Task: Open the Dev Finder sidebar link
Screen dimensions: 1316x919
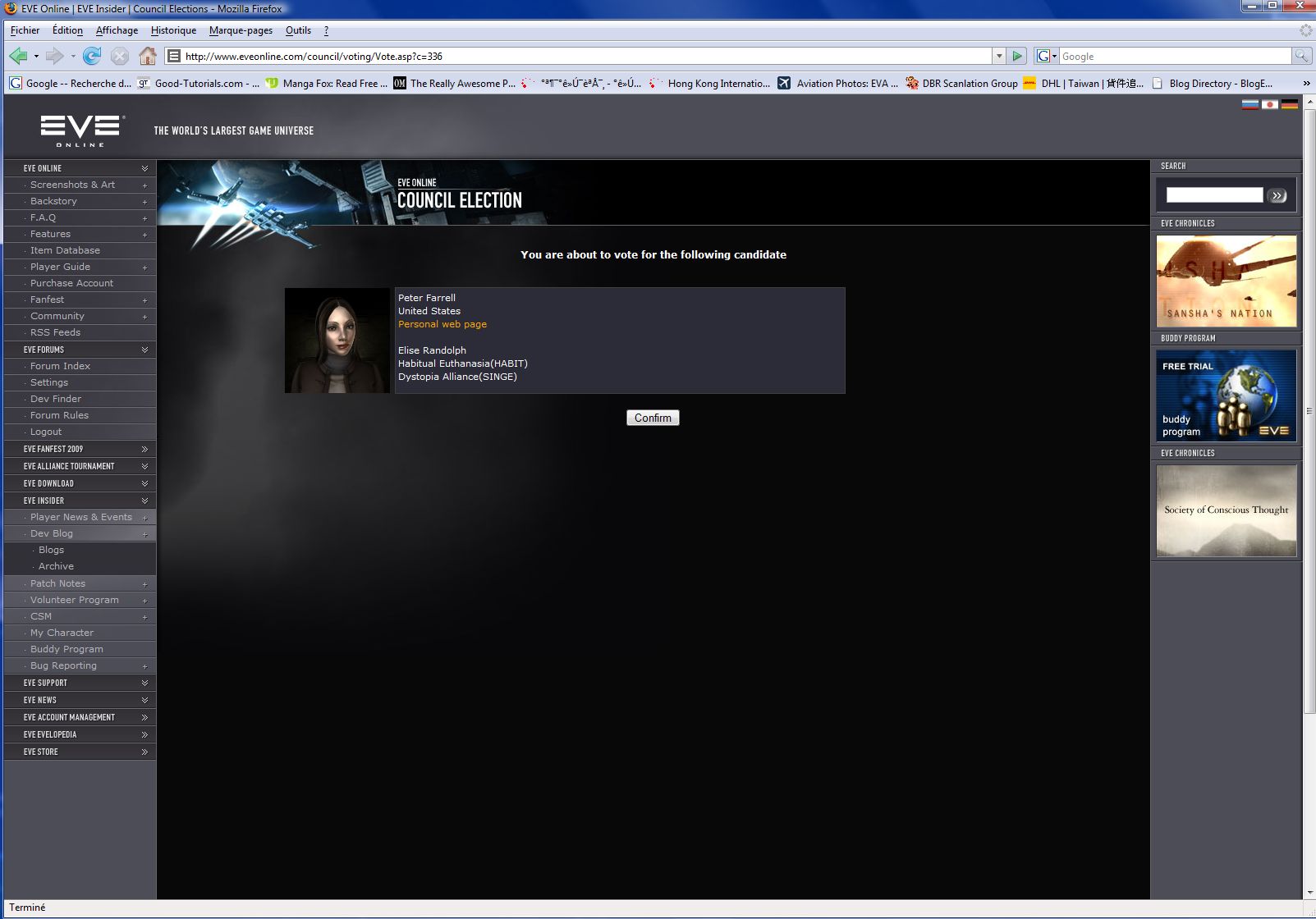Action: [x=56, y=399]
